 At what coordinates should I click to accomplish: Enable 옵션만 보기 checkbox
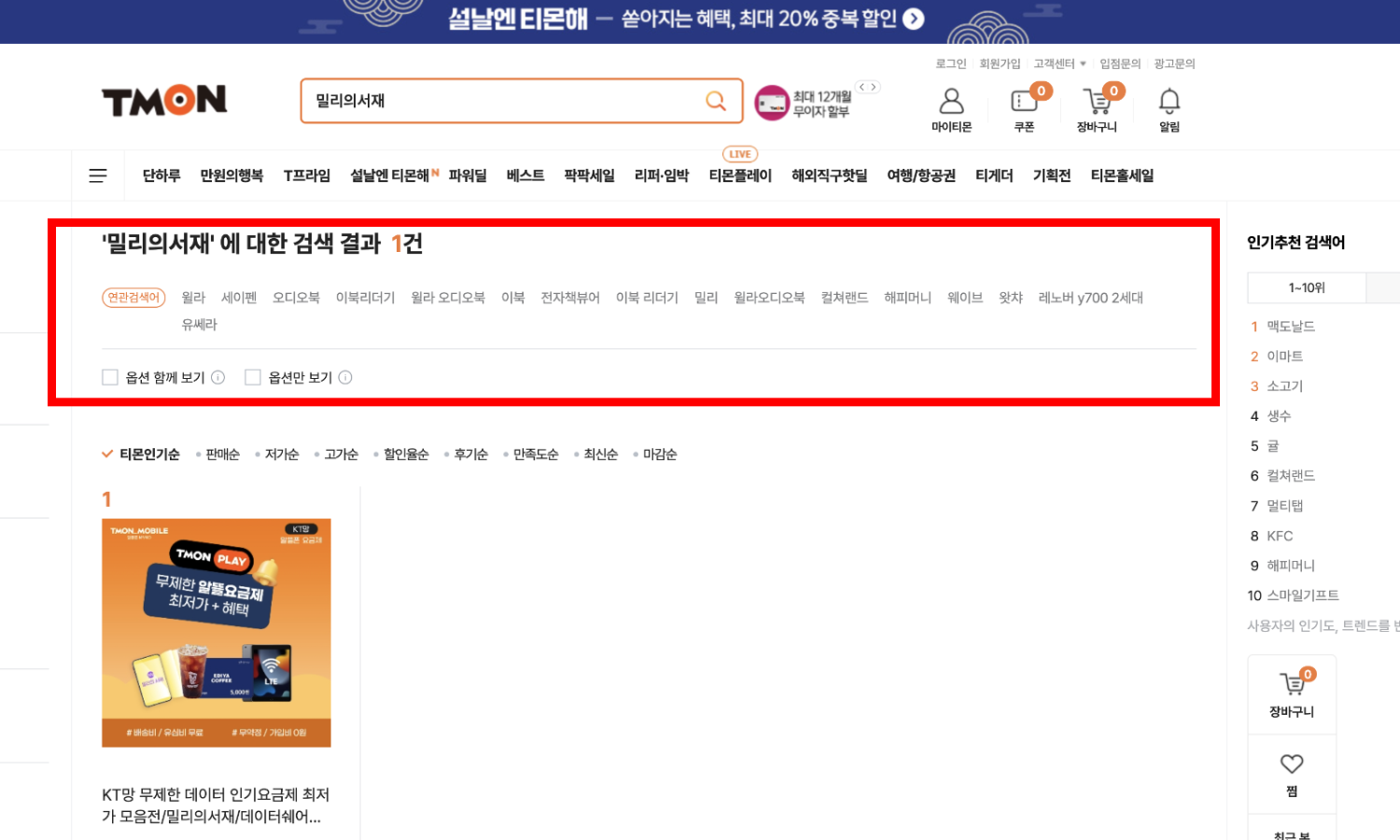252,377
